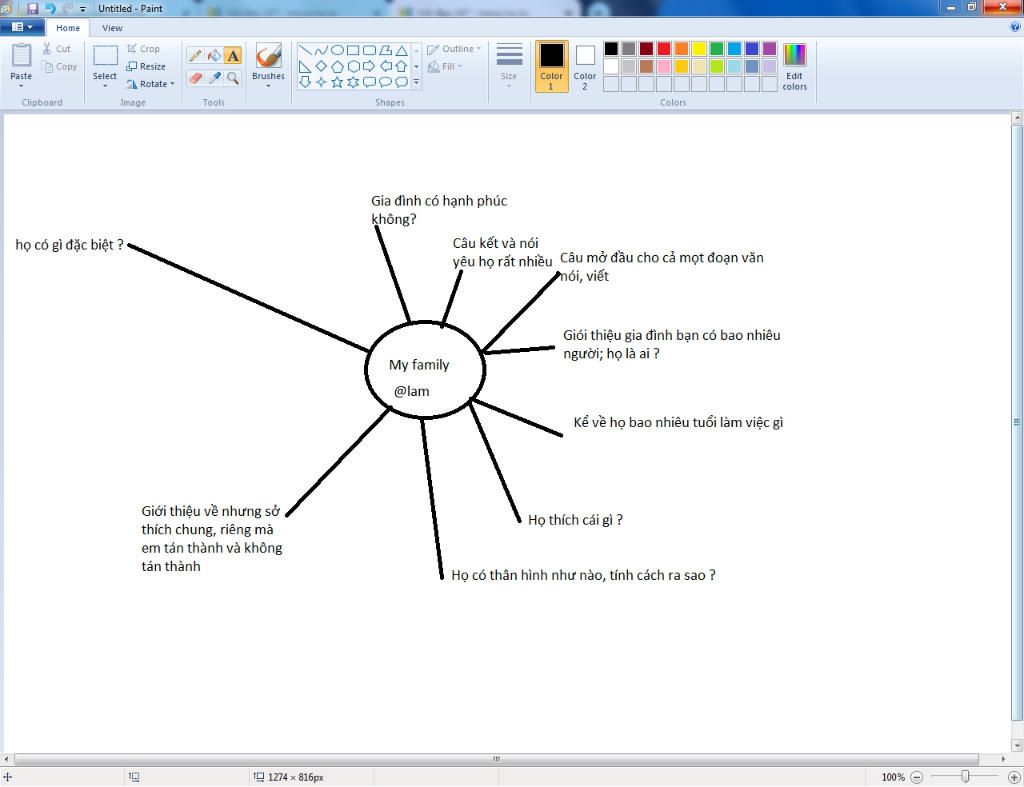Choose the Diamond shape

pyautogui.click(x=321, y=66)
